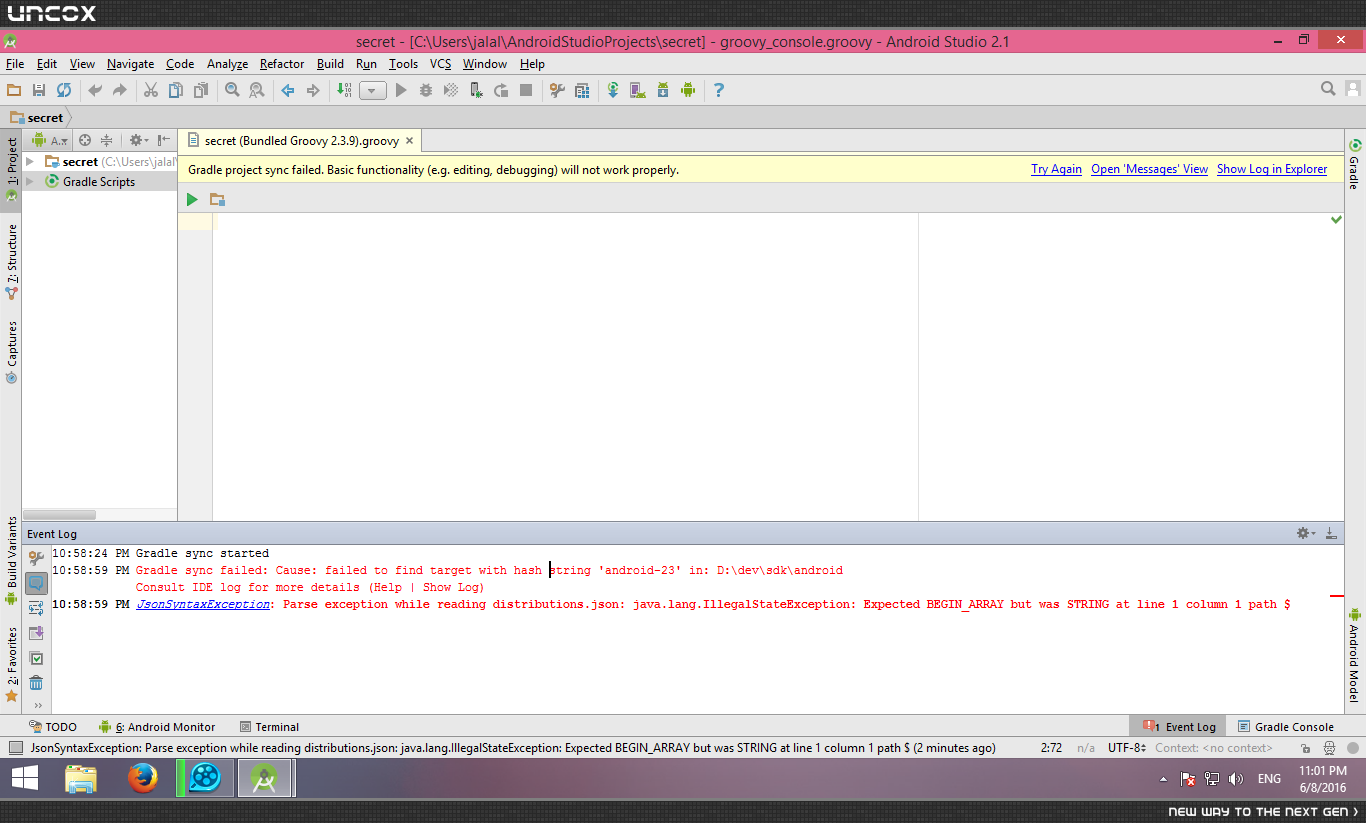
Task: Open the run configuration dropdown
Action: [373, 90]
